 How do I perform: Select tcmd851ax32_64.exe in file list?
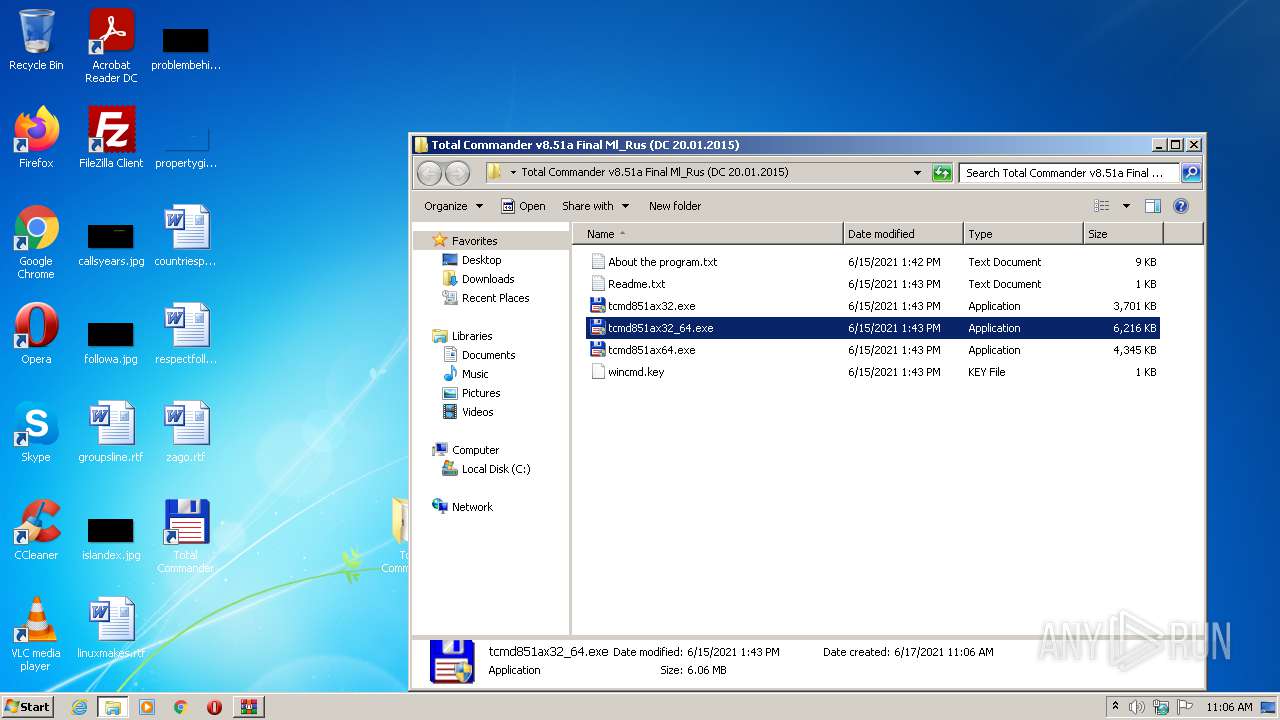[x=873, y=328]
